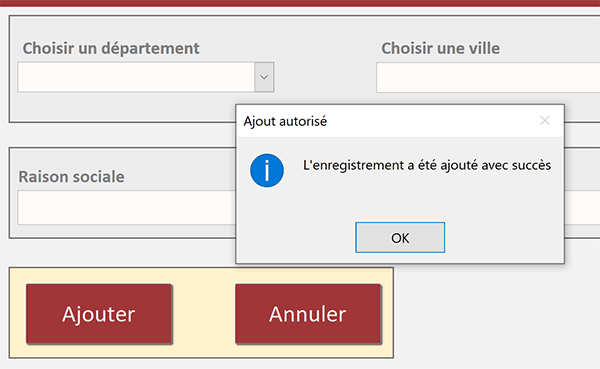Click the dark red header bar
The height and width of the screenshot is (369, 600).
click(x=300, y=3)
